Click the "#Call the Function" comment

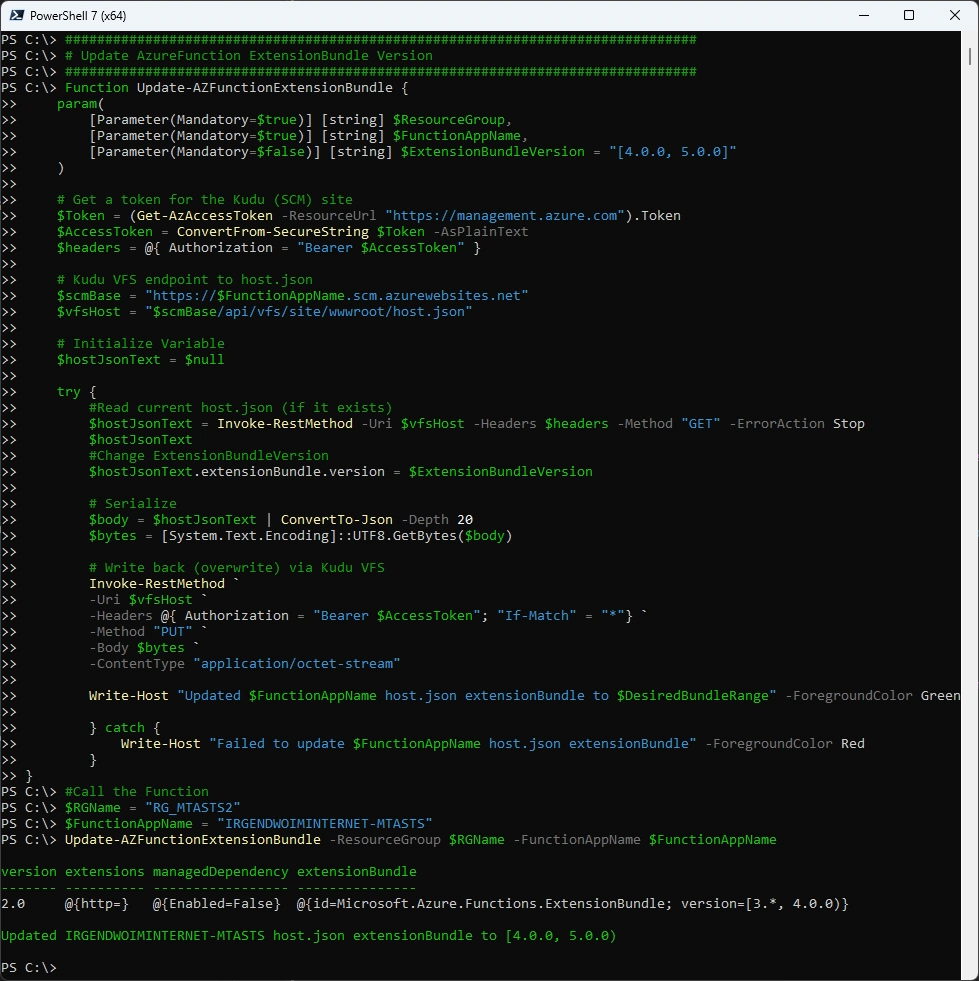point(136,791)
